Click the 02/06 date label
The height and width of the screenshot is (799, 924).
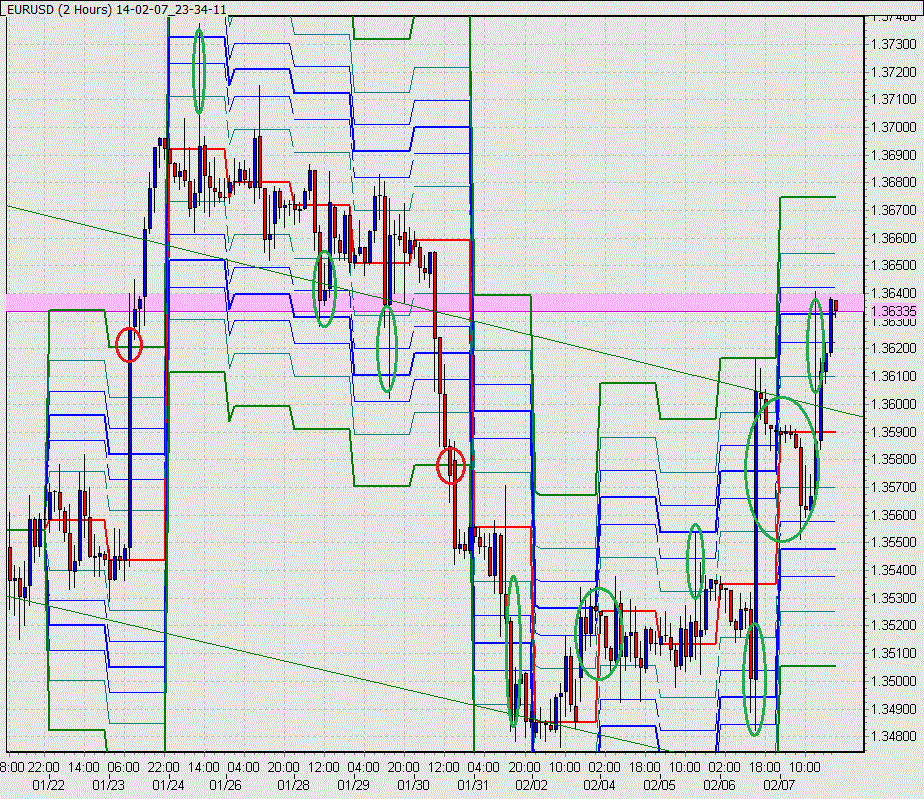click(719, 785)
